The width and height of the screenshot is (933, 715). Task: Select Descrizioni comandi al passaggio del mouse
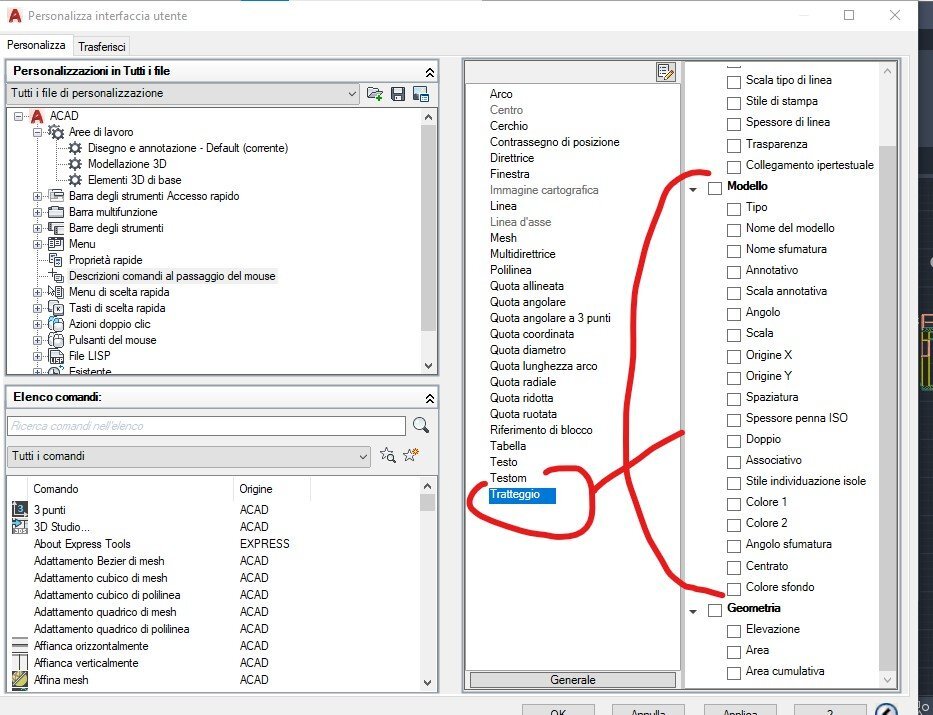[172, 276]
